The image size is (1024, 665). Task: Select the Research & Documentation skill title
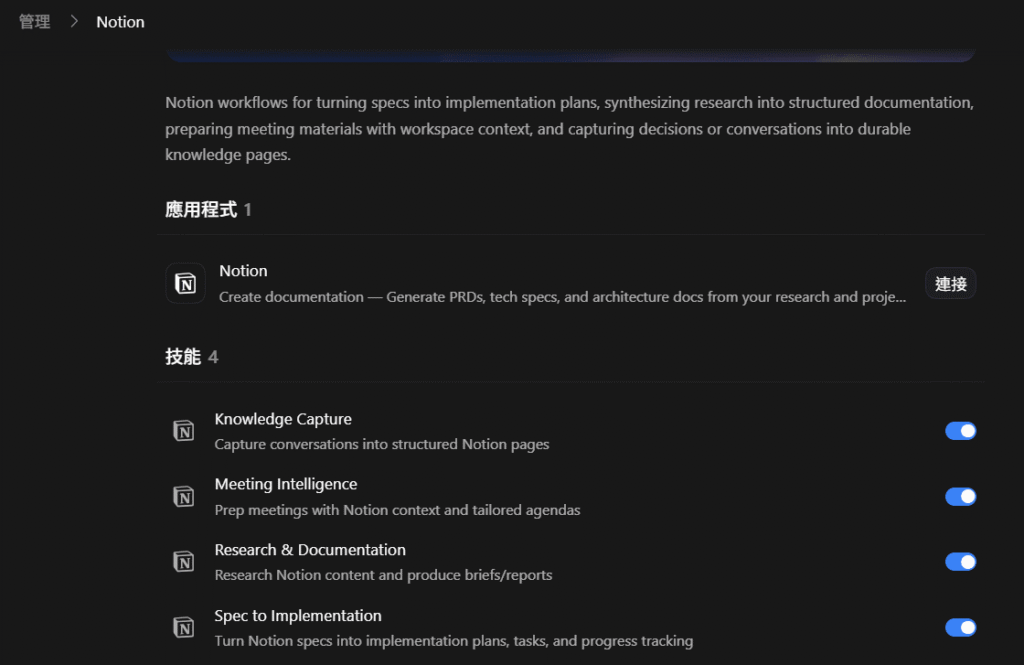point(310,549)
